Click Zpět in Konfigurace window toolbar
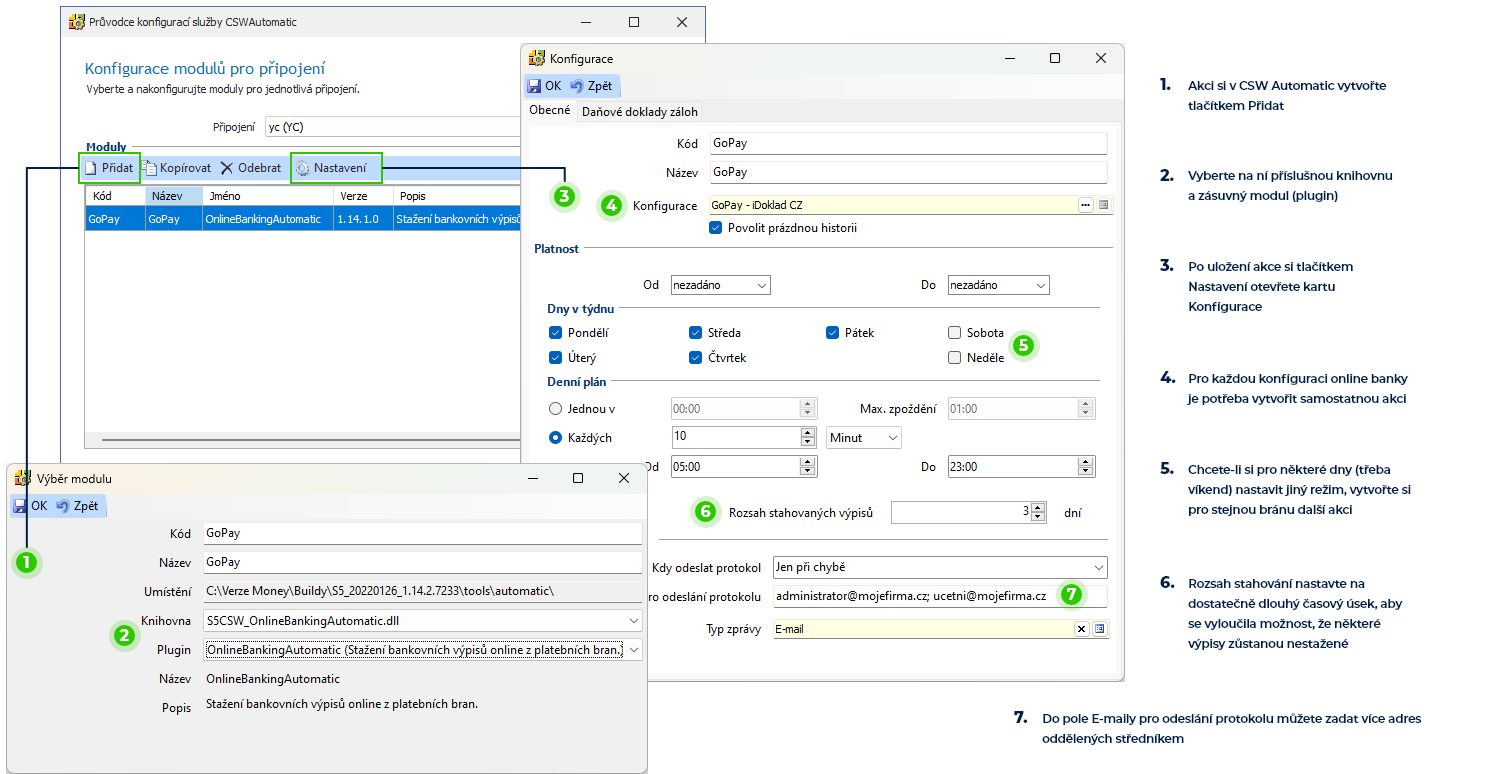The image size is (1500, 774). pyautogui.click(x=590, y=86)
